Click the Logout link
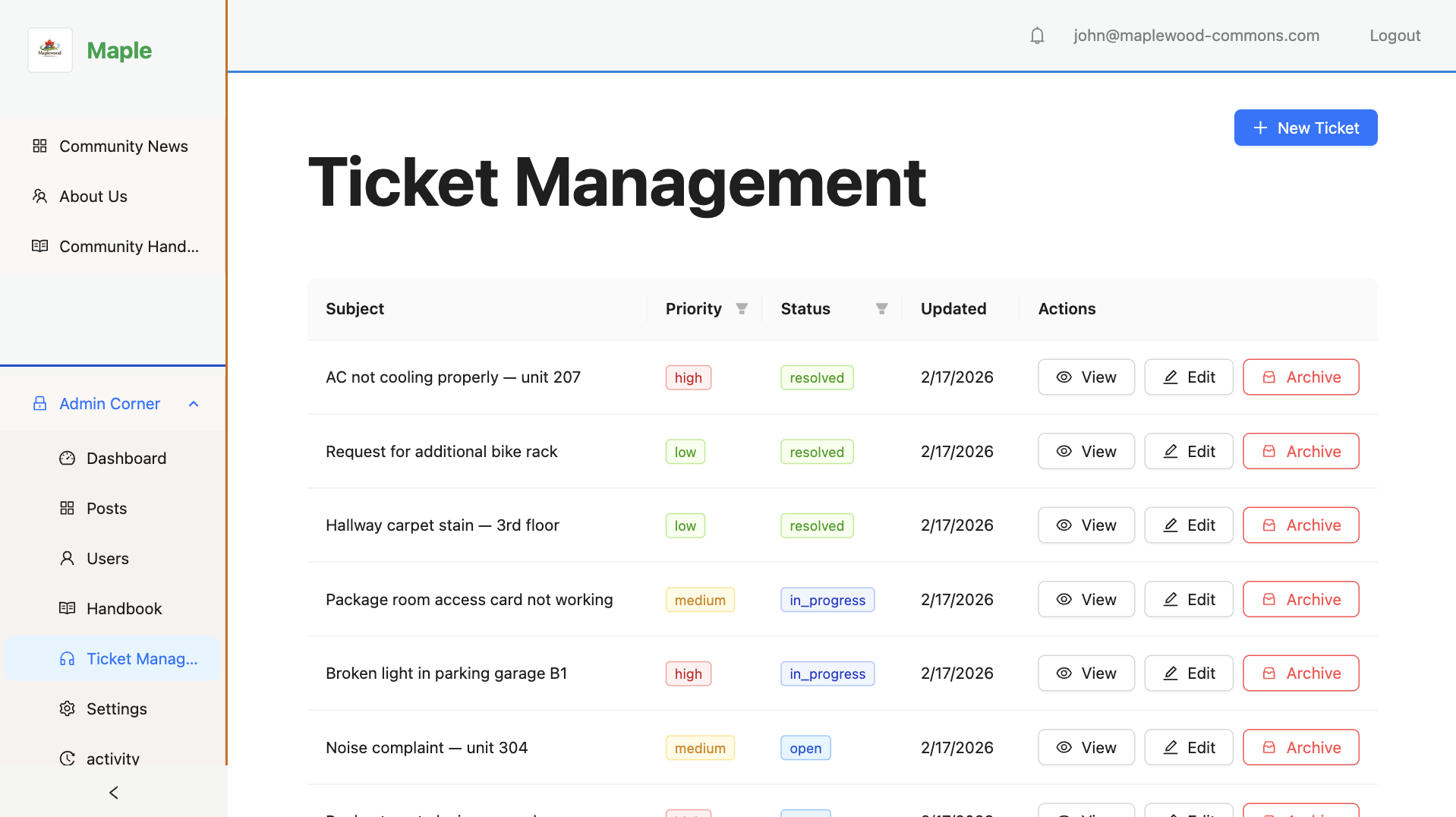The image size is (1456, 817). coord(1395,36)
